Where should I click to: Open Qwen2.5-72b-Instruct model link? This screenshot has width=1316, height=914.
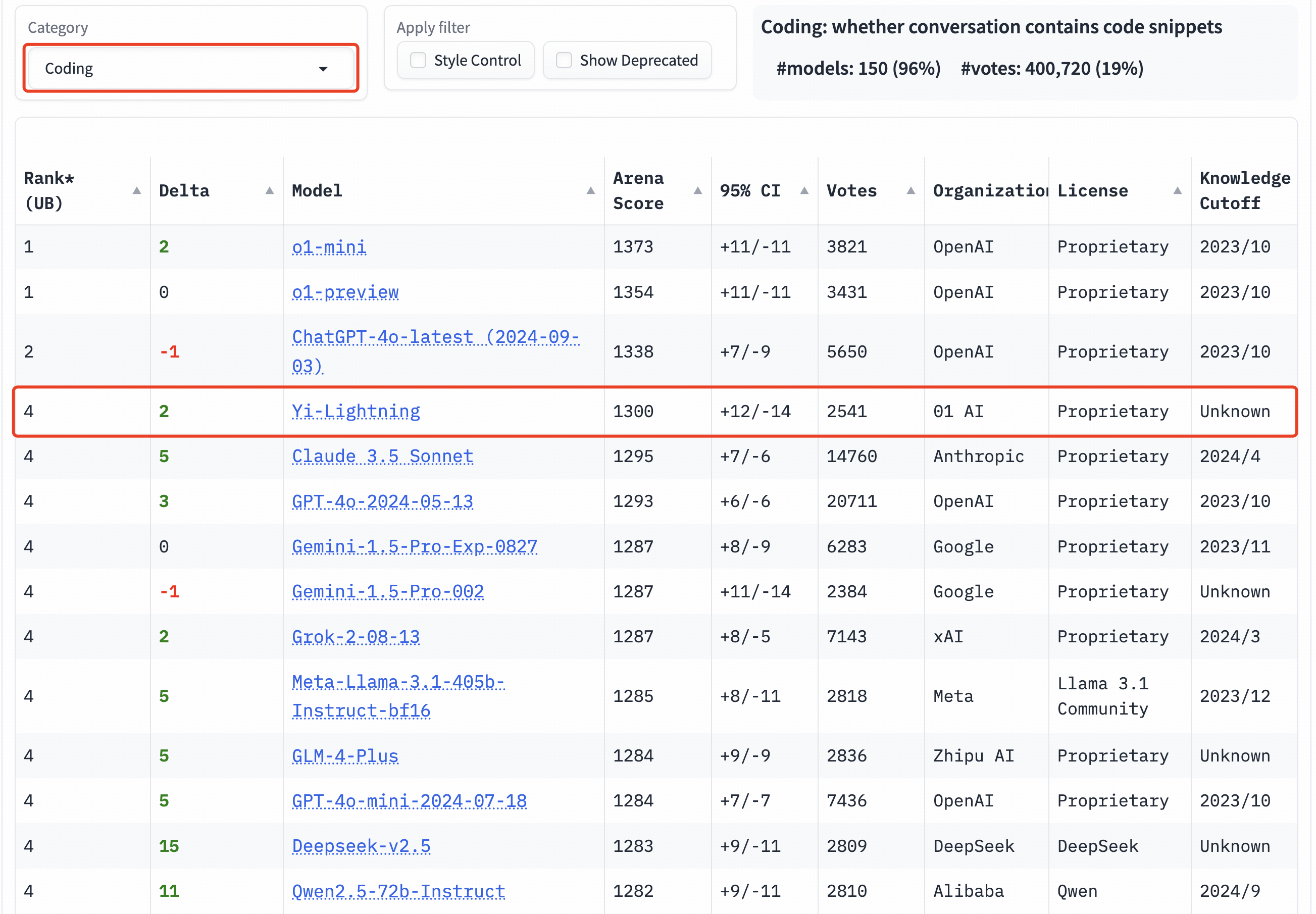point(398,891)
